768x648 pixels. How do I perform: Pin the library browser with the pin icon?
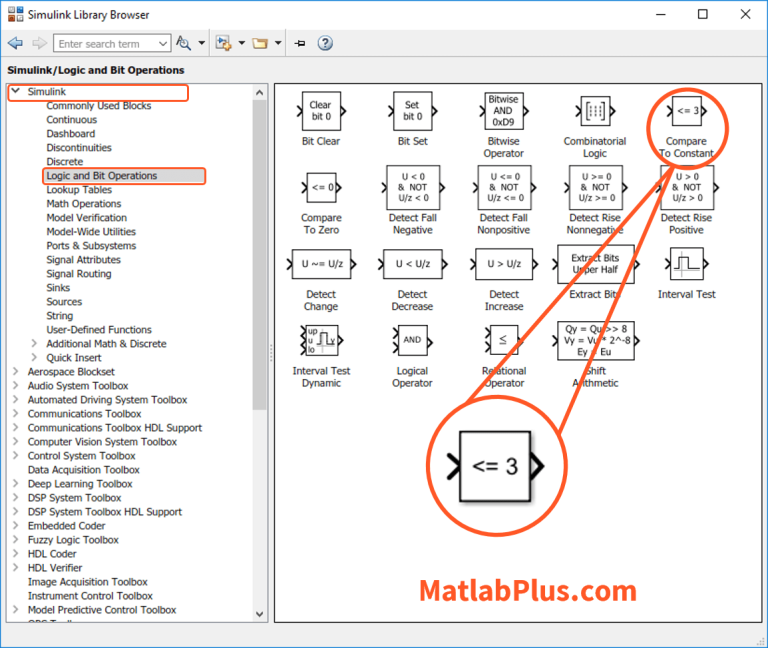tap(300, 43)
